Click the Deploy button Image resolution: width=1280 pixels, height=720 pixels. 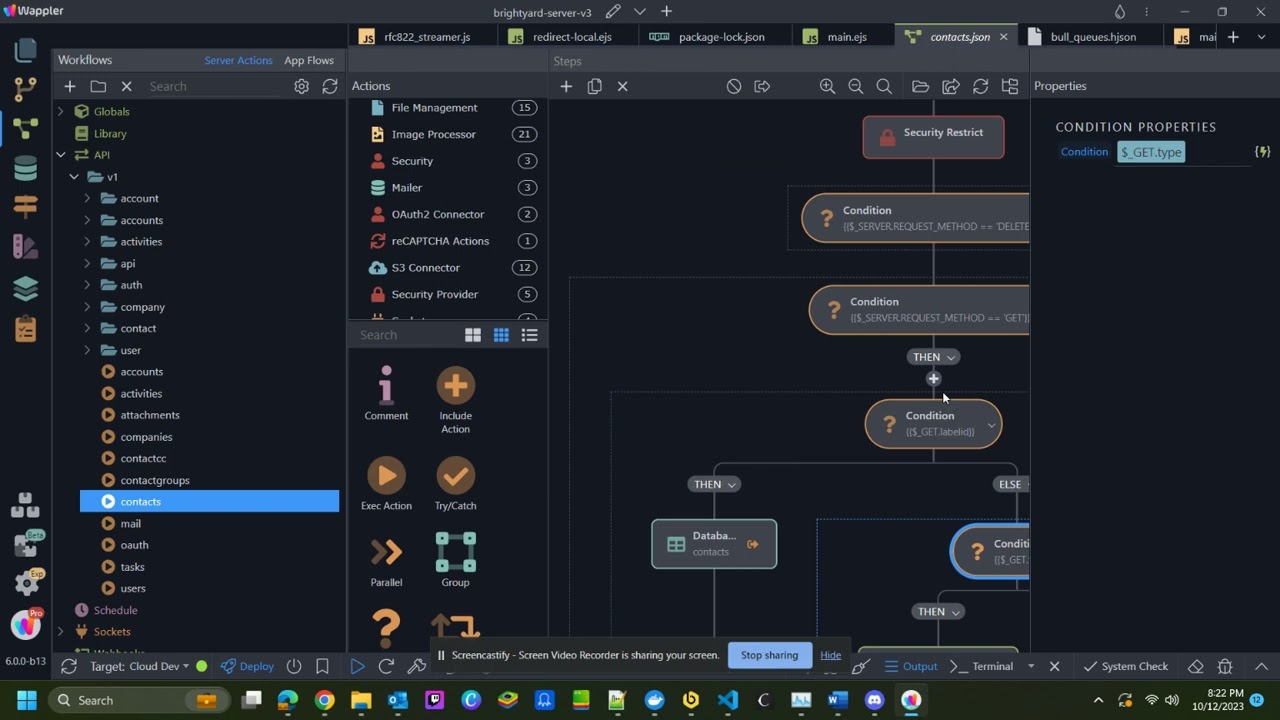(x=247, y=666)
